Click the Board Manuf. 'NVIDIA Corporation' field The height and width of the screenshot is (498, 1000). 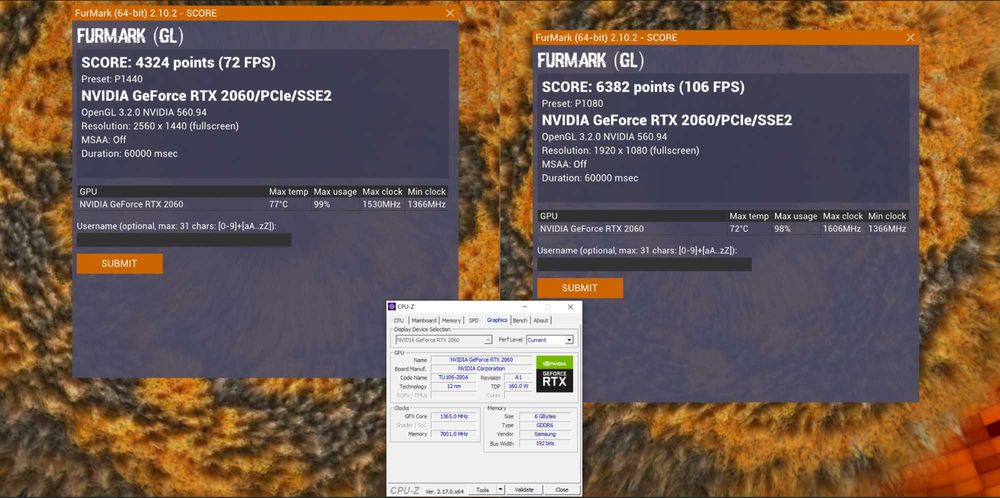click(x=482, y=369)
